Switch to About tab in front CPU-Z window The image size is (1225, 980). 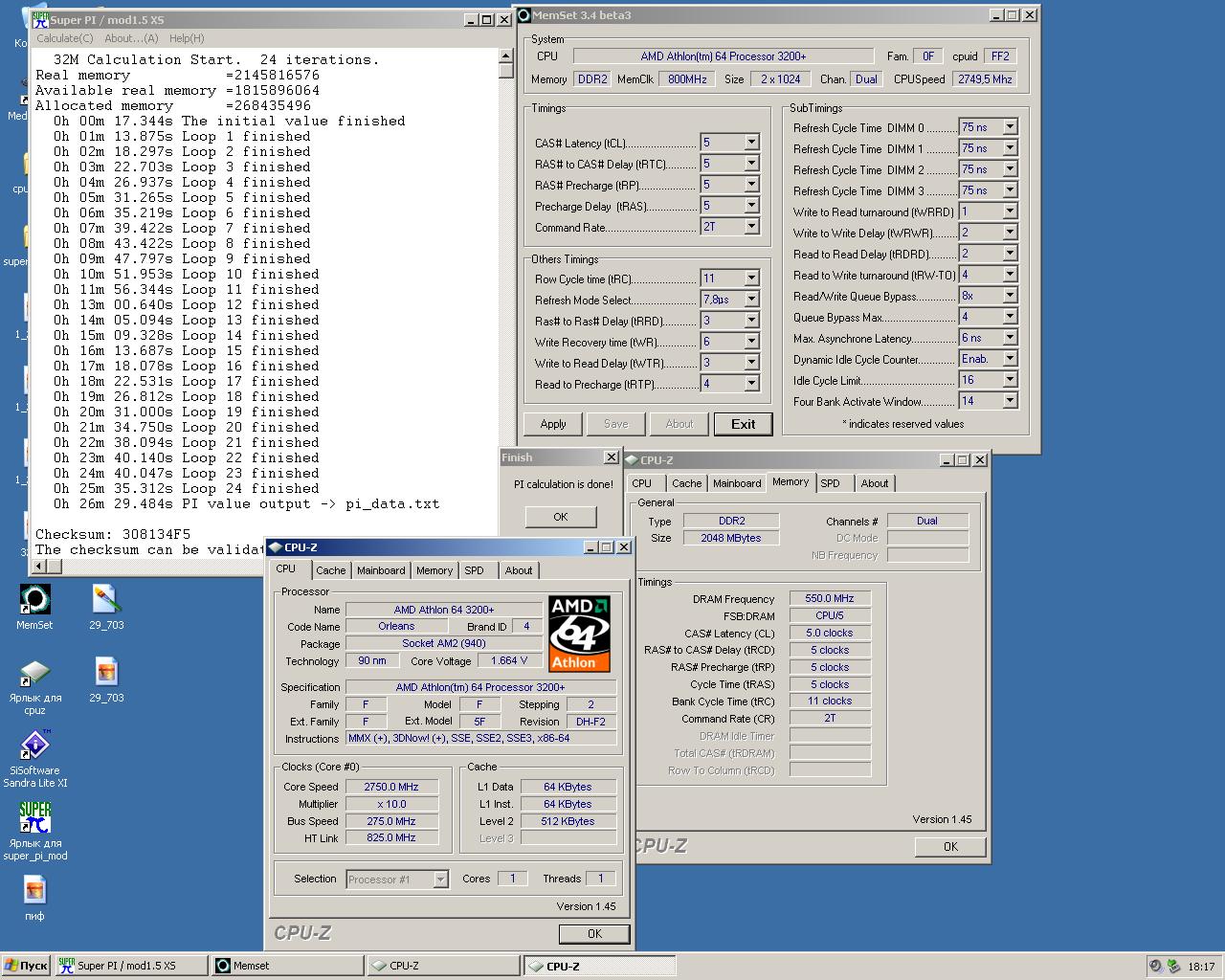point(519,570)
